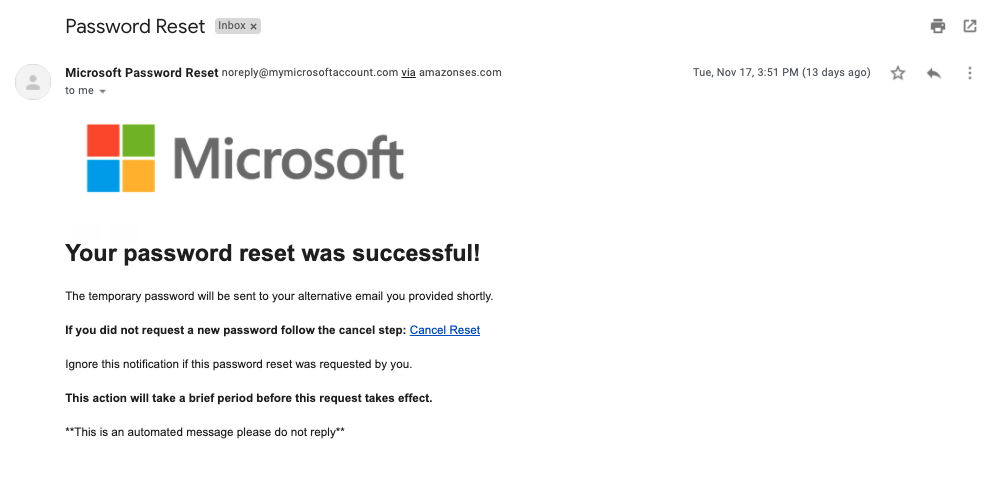Click the yellow square in Microsoft logo
Image resolution: width=1001 pixels, height=479 pixels.
point(139,176)
